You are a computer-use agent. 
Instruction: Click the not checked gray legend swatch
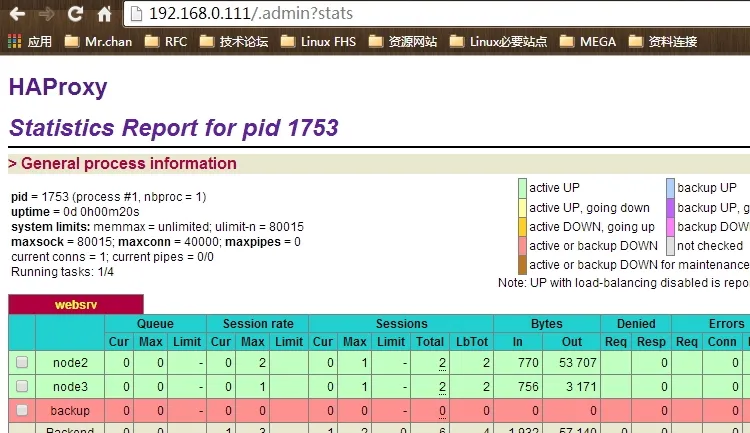pos(671,246)
